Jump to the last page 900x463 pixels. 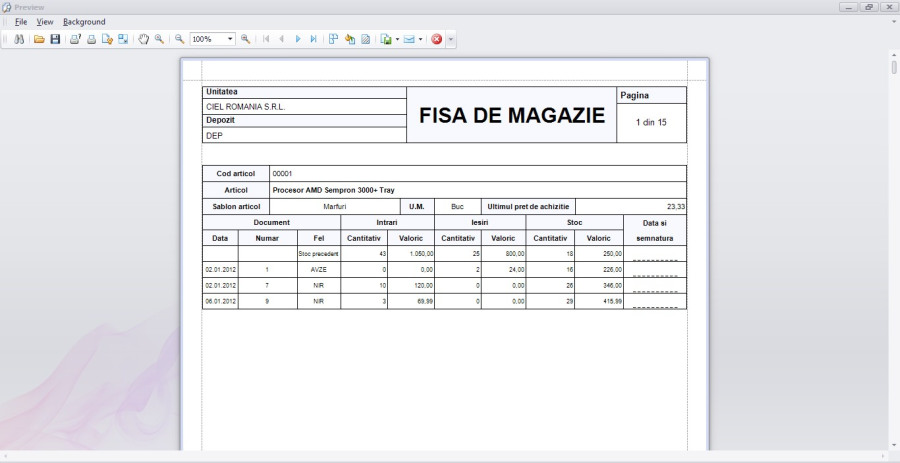(313, 39)
